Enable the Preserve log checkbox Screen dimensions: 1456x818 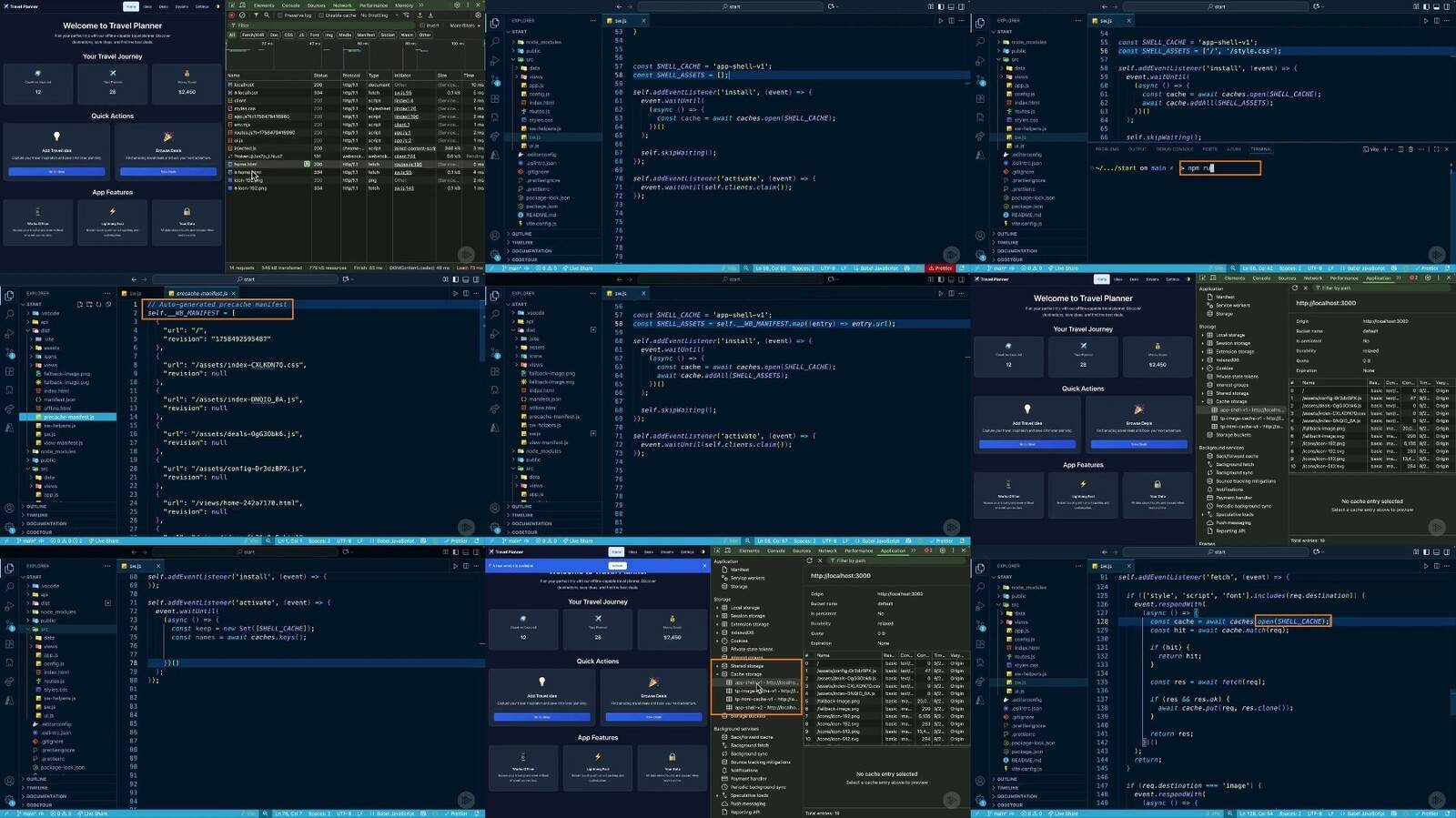tap(280, 15)
